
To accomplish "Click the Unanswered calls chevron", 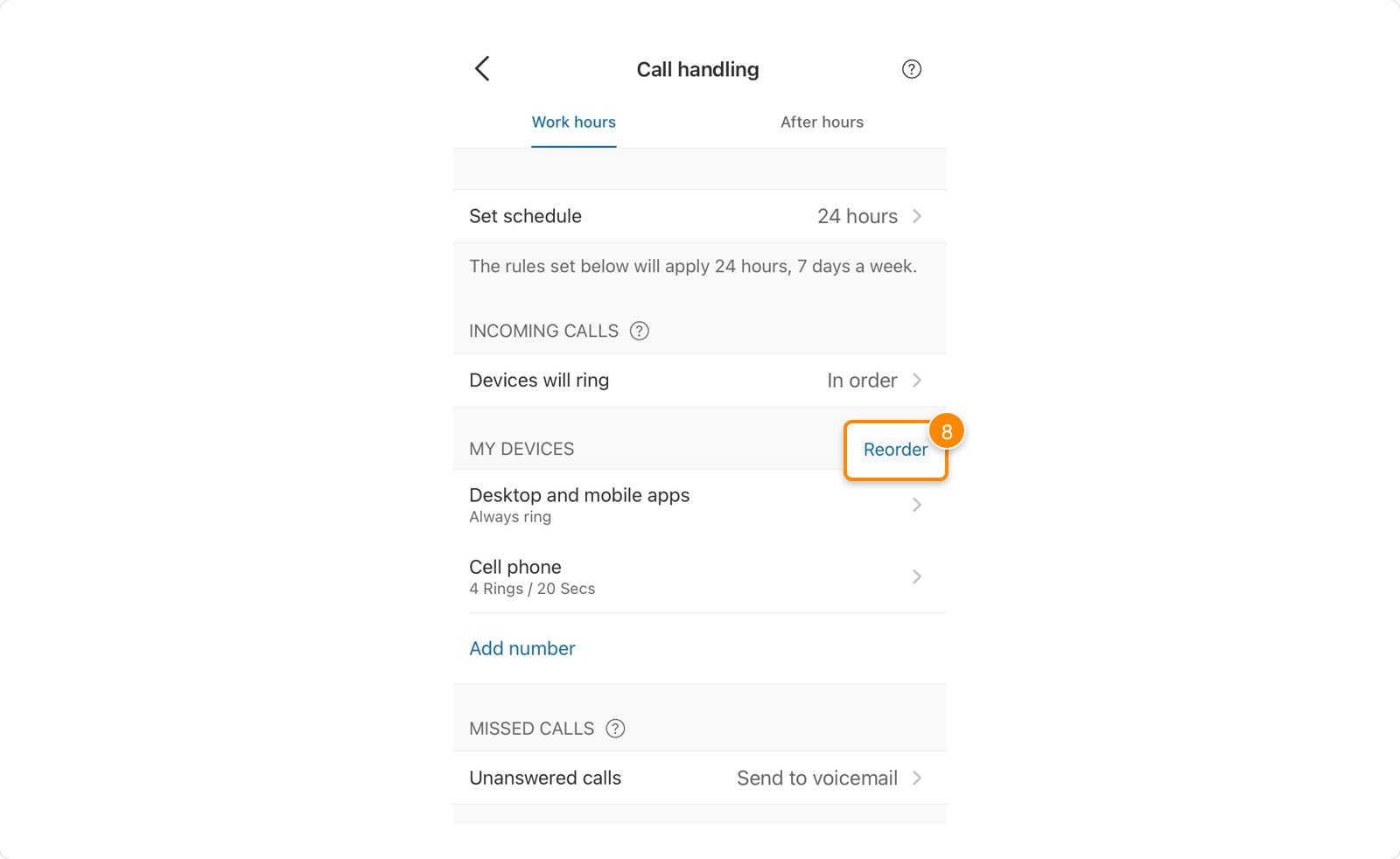I will pyautogui.click(x=917, y=778).
